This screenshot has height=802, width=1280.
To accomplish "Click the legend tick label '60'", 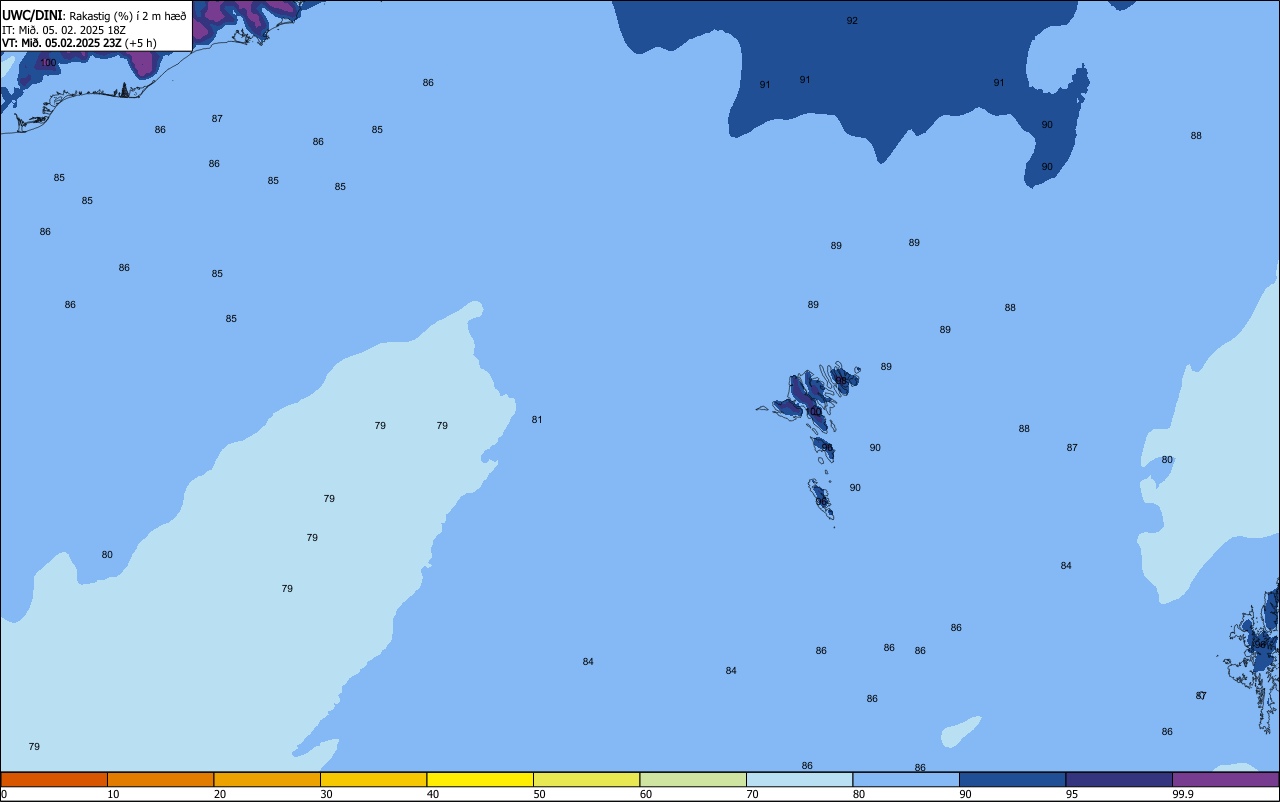I will 646,794.
